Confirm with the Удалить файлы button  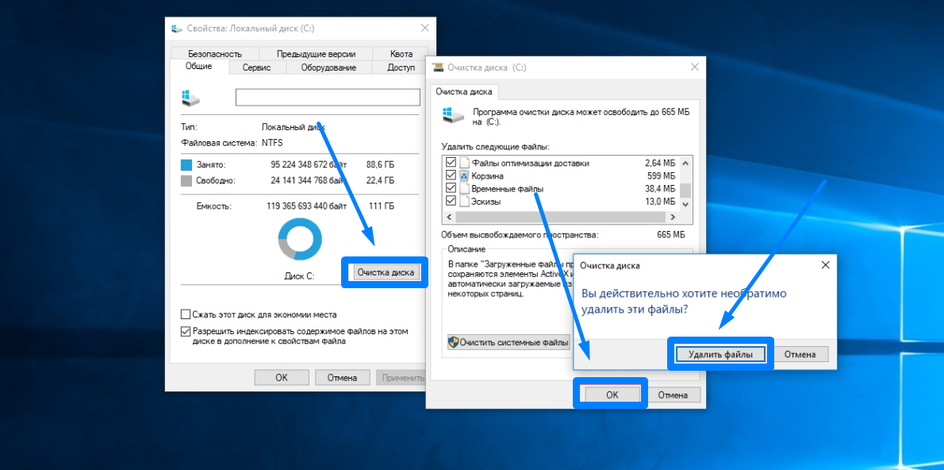point(720,354)
